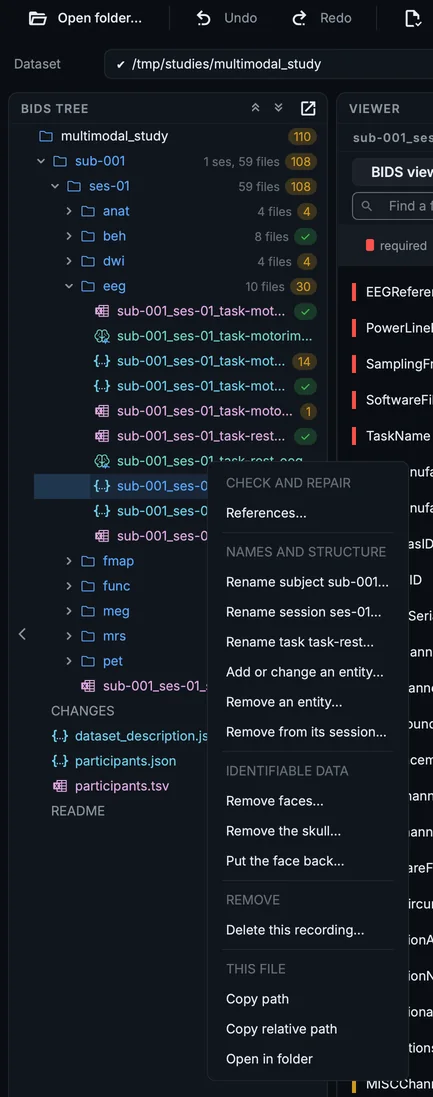Image resolution: width=433 pixels, height=1097 pixels.
Task: Select CHANGES file in tree
Action: tap(83, 711)
